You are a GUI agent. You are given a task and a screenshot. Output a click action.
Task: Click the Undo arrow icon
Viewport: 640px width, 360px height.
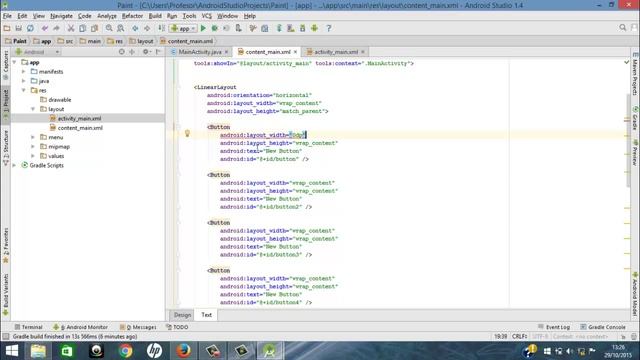(x=45, y=28)
